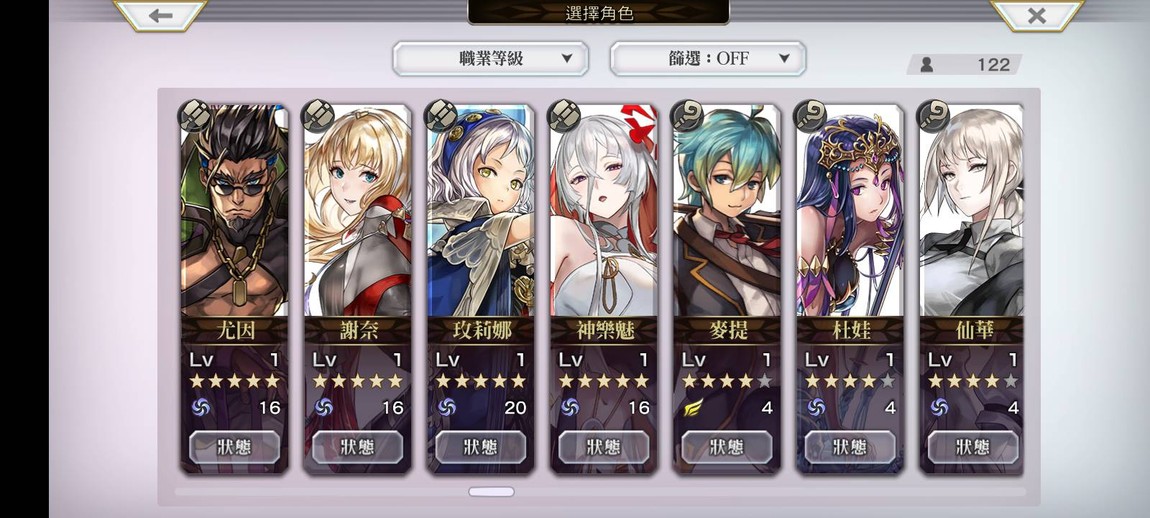Open 狀態 status for 謝奈
Screen dimensions: 1150x518
357,447
